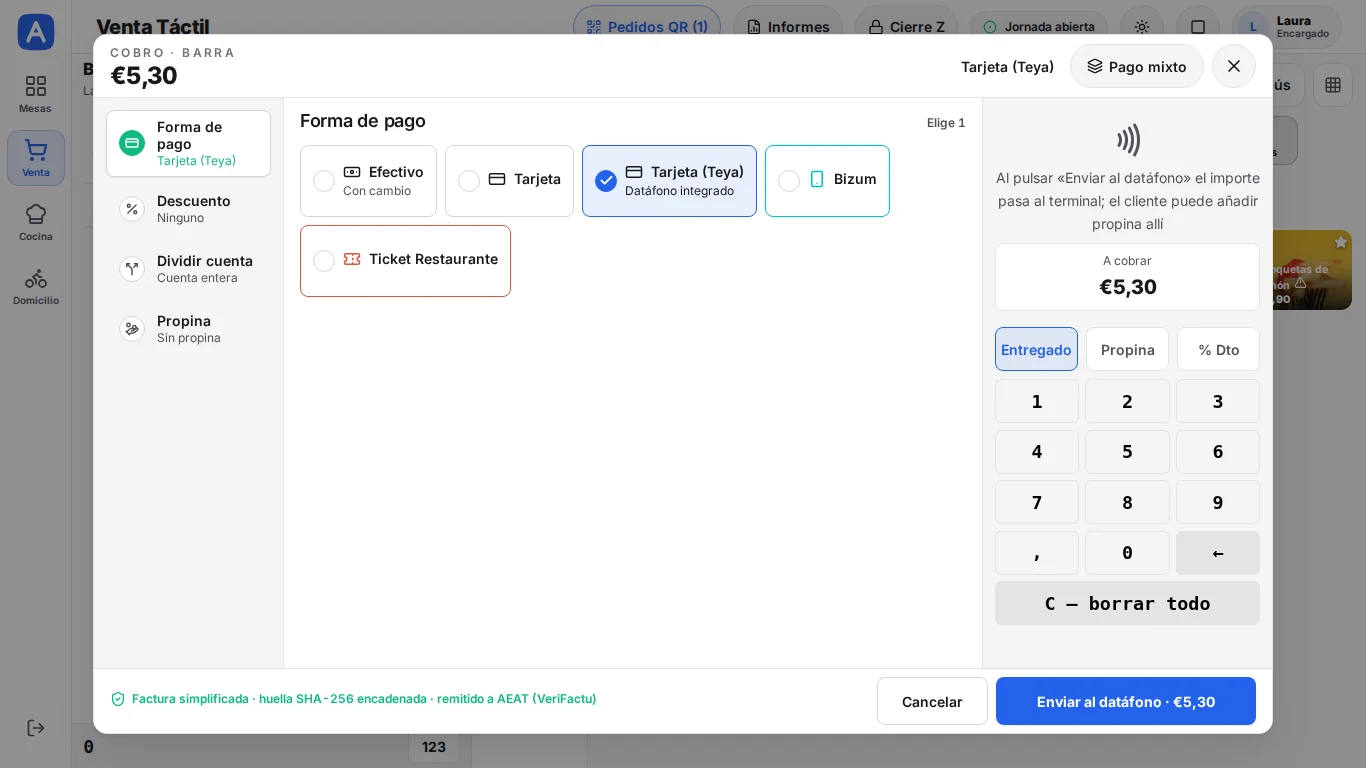Viewport: 1366px width, 768px height.
Task: Open Pedidos QR (1) in header
Action: point(647,27)
